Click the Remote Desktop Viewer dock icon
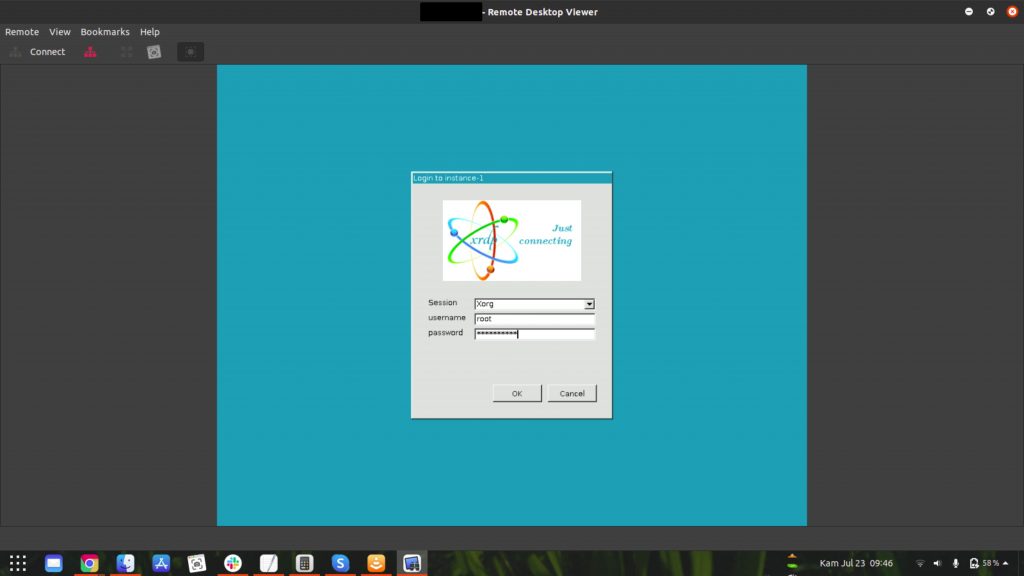Screen dimensions: 1024x576 [412, 563]
